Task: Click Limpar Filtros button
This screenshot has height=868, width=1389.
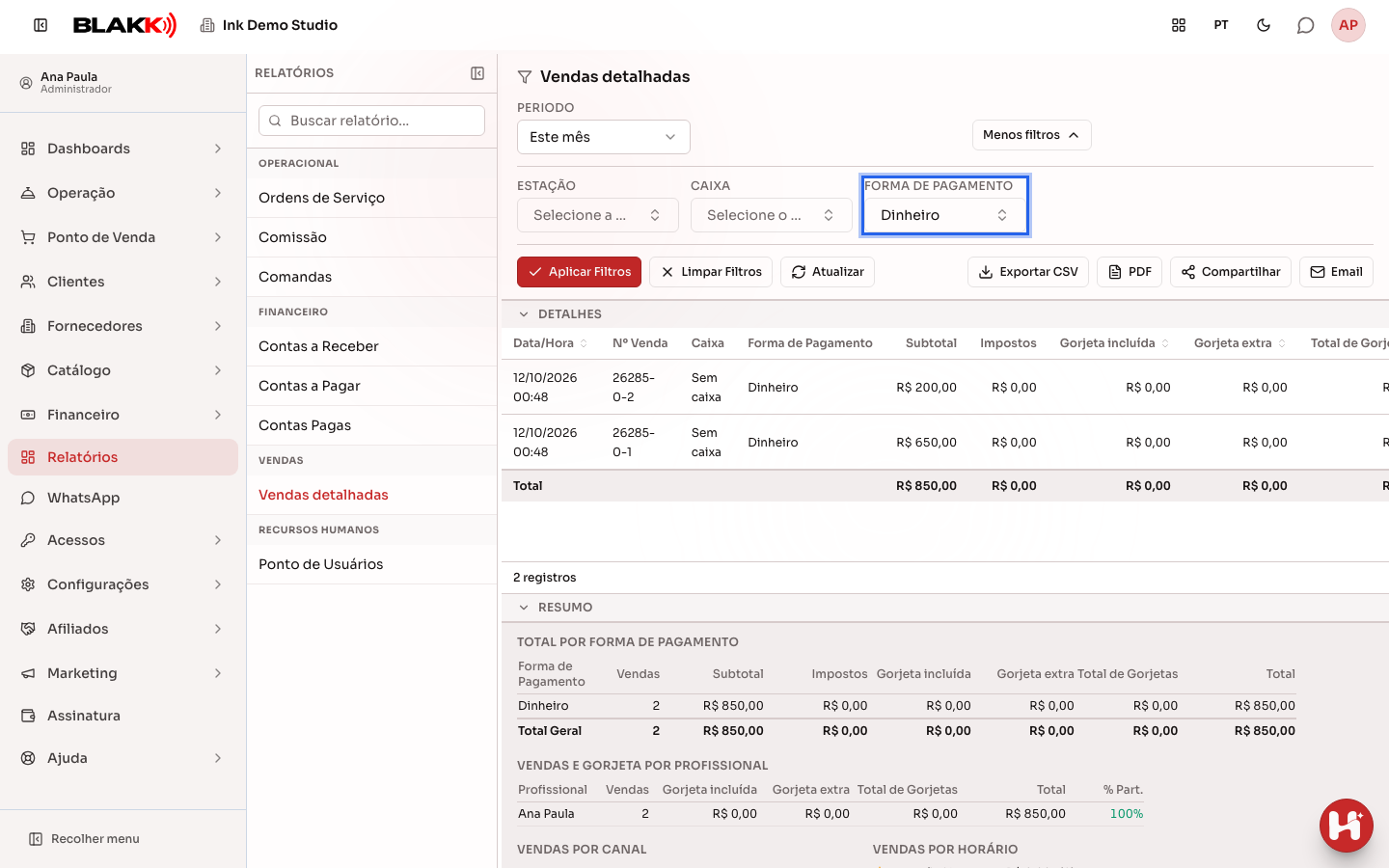Action: [711, 272]
